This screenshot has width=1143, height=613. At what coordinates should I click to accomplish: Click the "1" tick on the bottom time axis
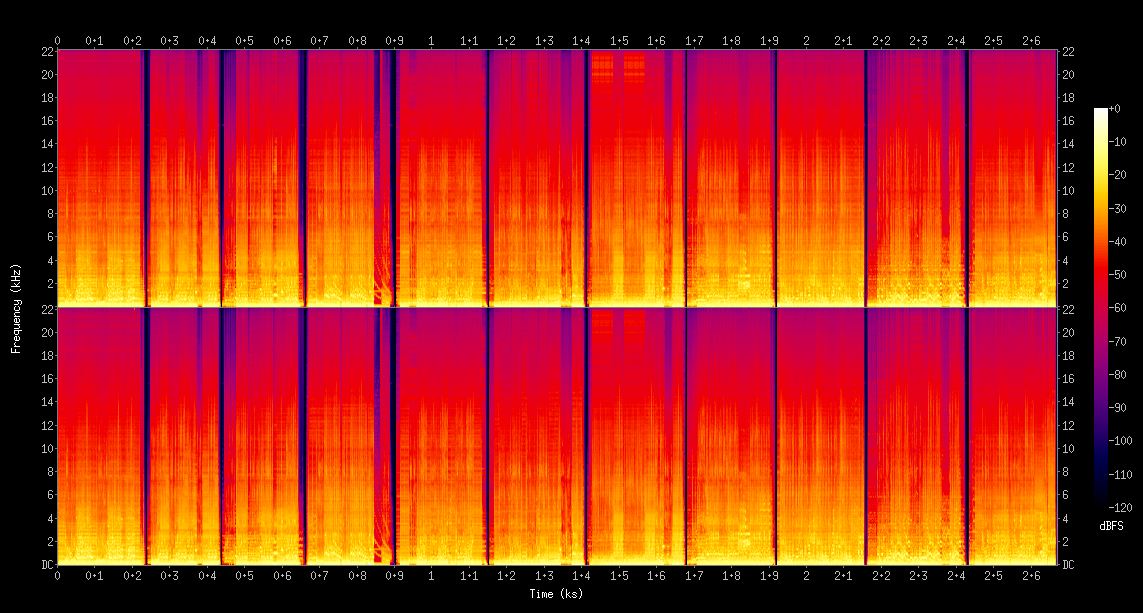pyautogui.click(x=431, y=577)
